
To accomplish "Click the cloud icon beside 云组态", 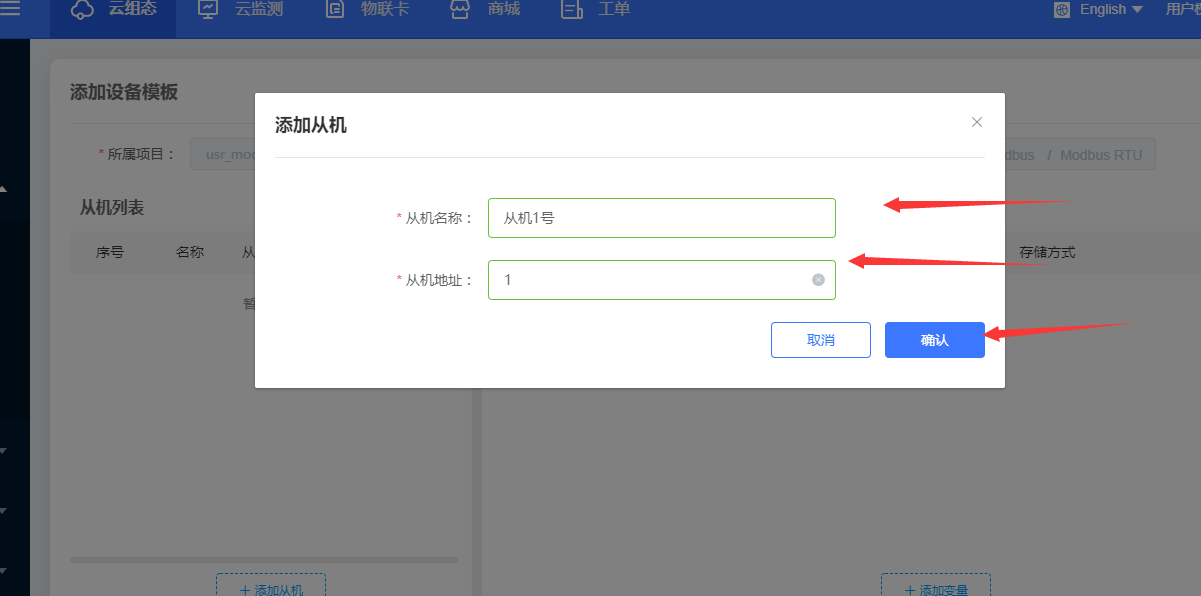I will [x=82, y=10].
